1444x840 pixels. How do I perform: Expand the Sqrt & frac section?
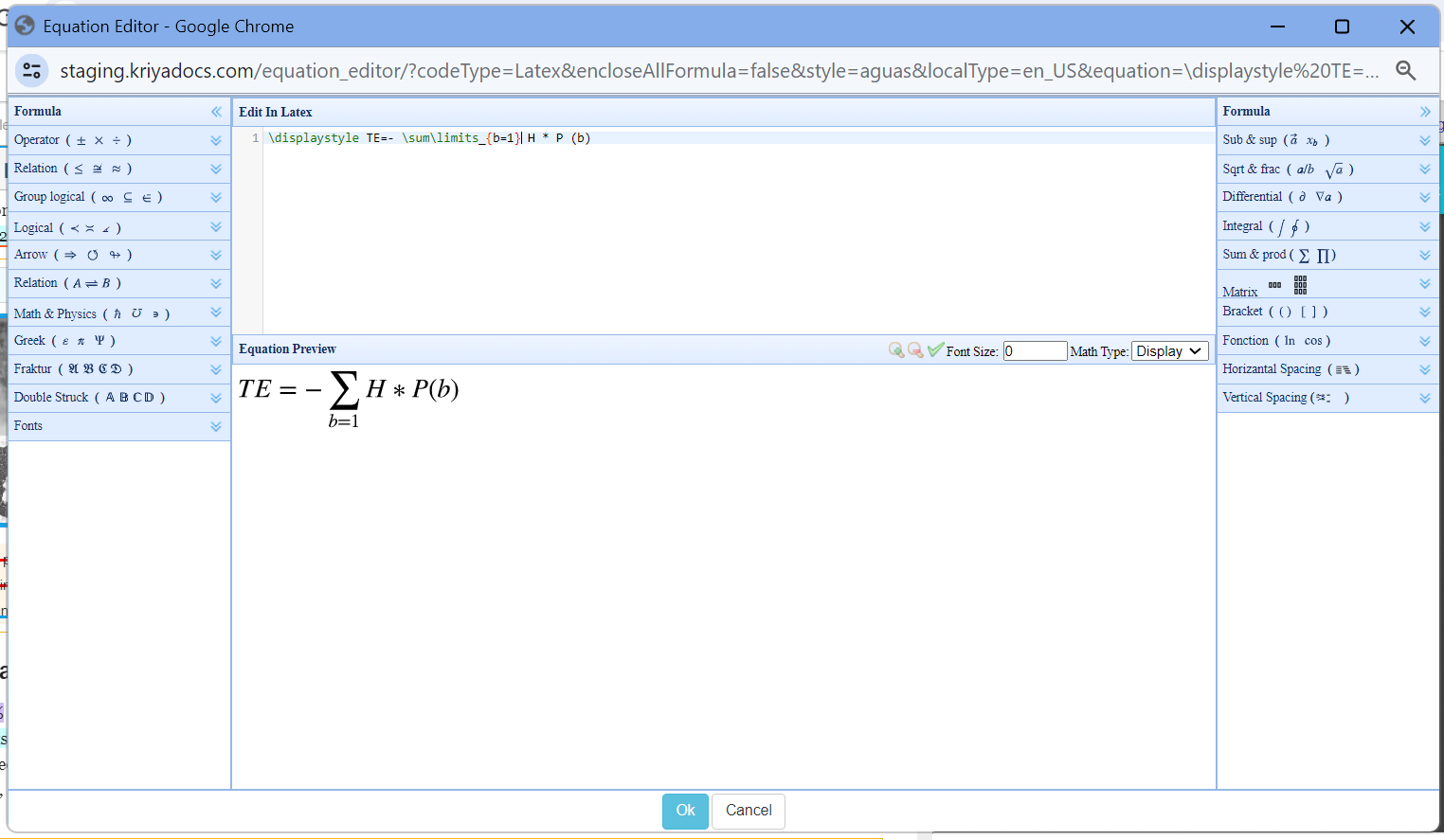[x=1424, y=169]
